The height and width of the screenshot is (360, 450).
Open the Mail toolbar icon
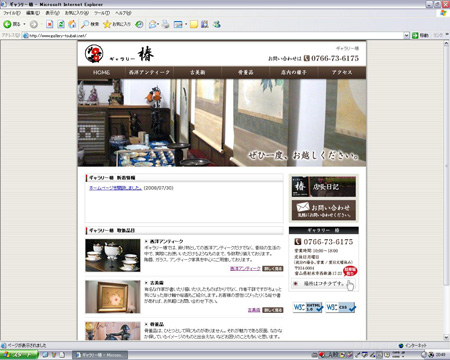click(153, 24)
